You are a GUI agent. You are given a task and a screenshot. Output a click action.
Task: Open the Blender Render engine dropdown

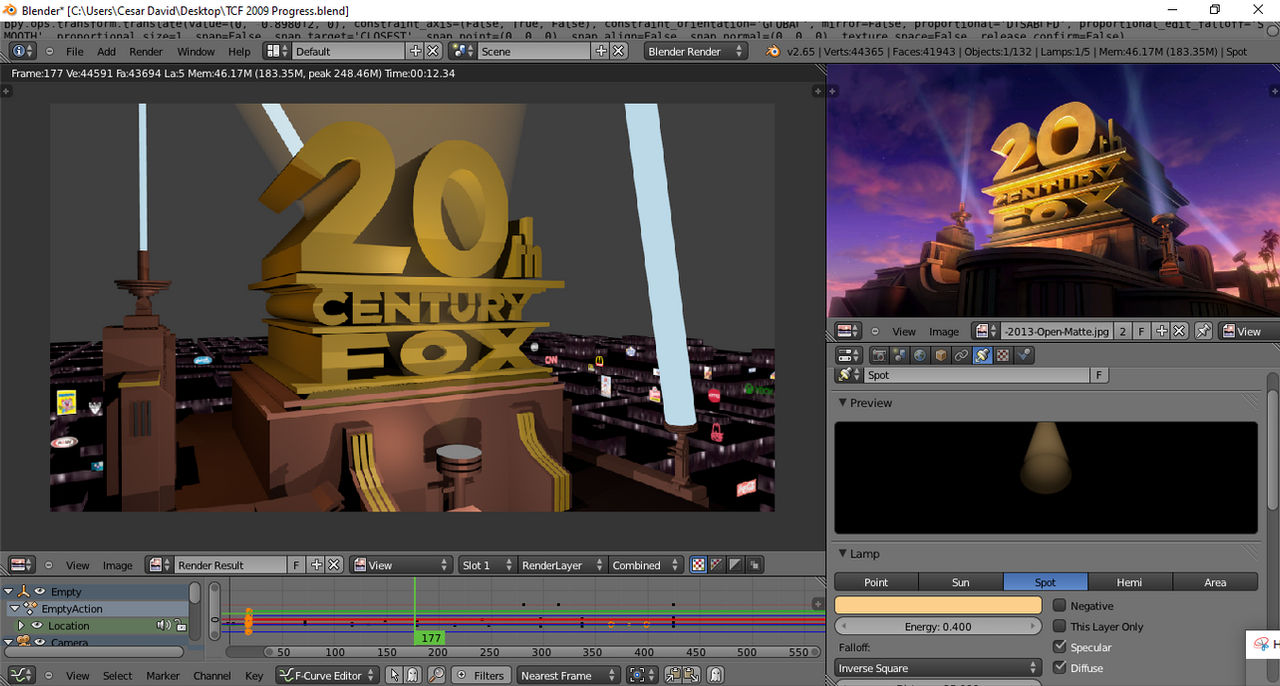(x=695, y=51)
